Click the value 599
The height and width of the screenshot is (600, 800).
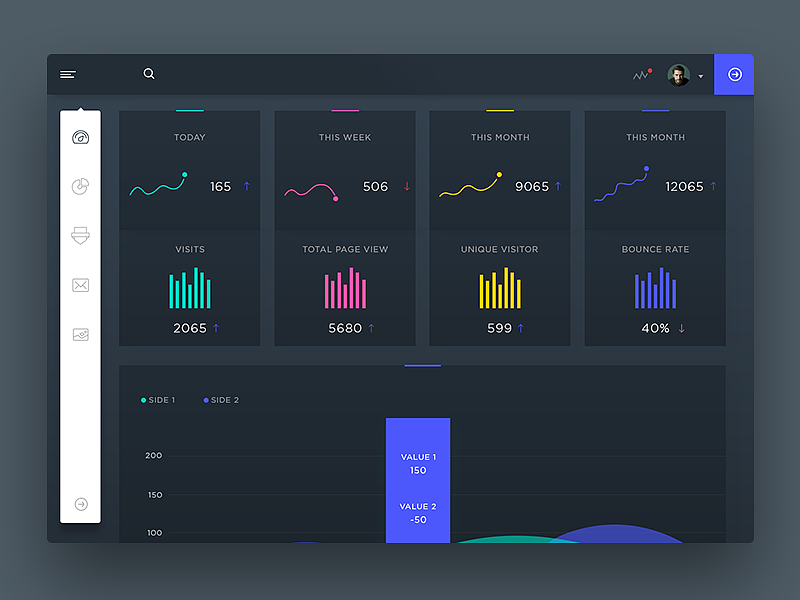click(x=499, y=328)
